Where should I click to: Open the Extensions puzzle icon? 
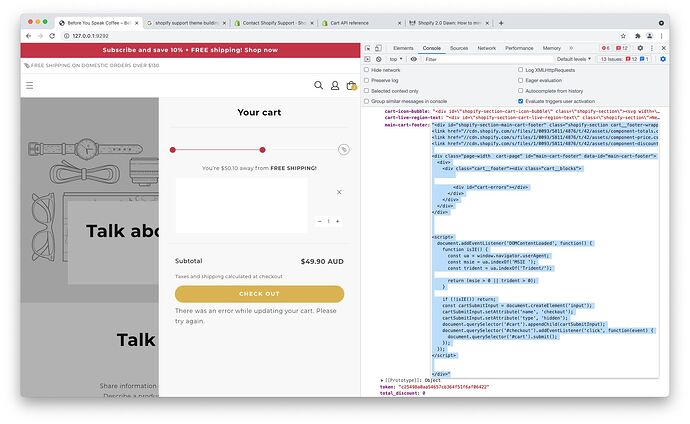637,36
